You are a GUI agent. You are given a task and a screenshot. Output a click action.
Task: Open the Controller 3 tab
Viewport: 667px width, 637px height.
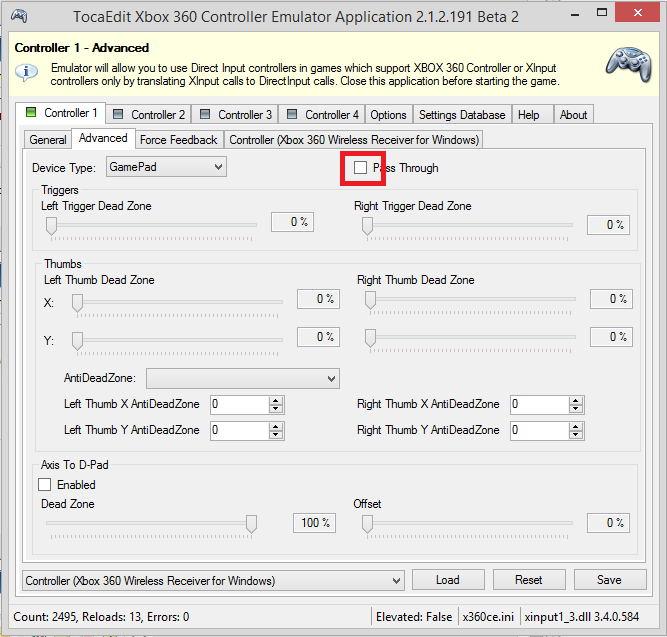(235, 114)
